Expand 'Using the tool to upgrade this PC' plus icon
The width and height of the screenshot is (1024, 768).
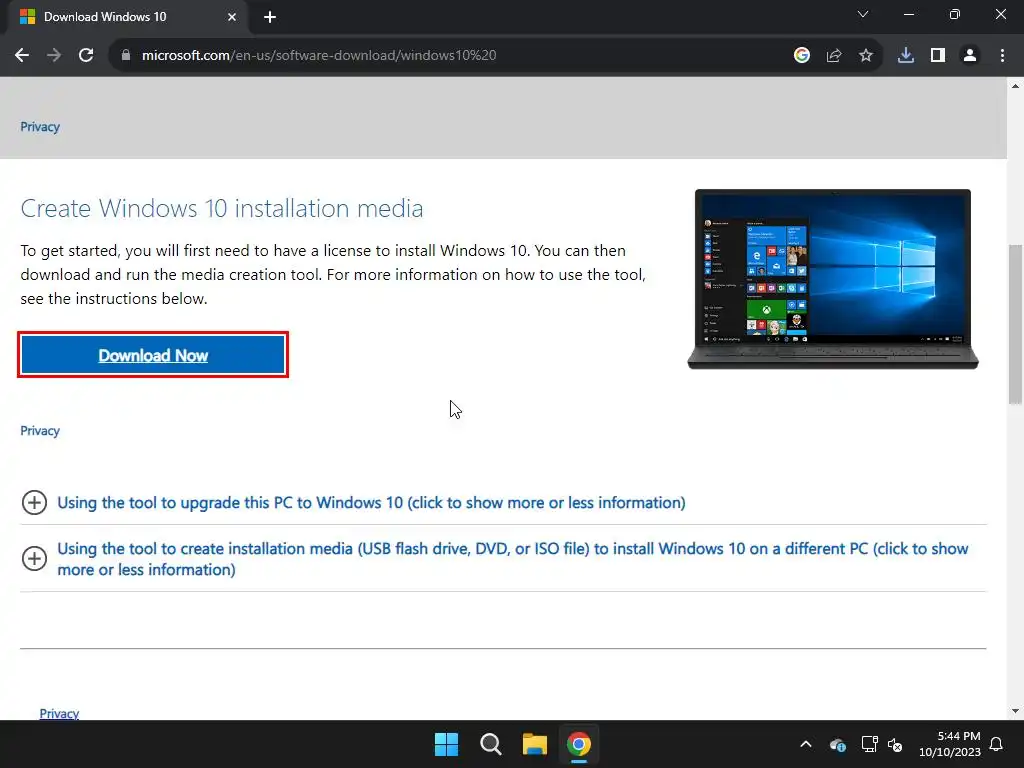point(34,503)
